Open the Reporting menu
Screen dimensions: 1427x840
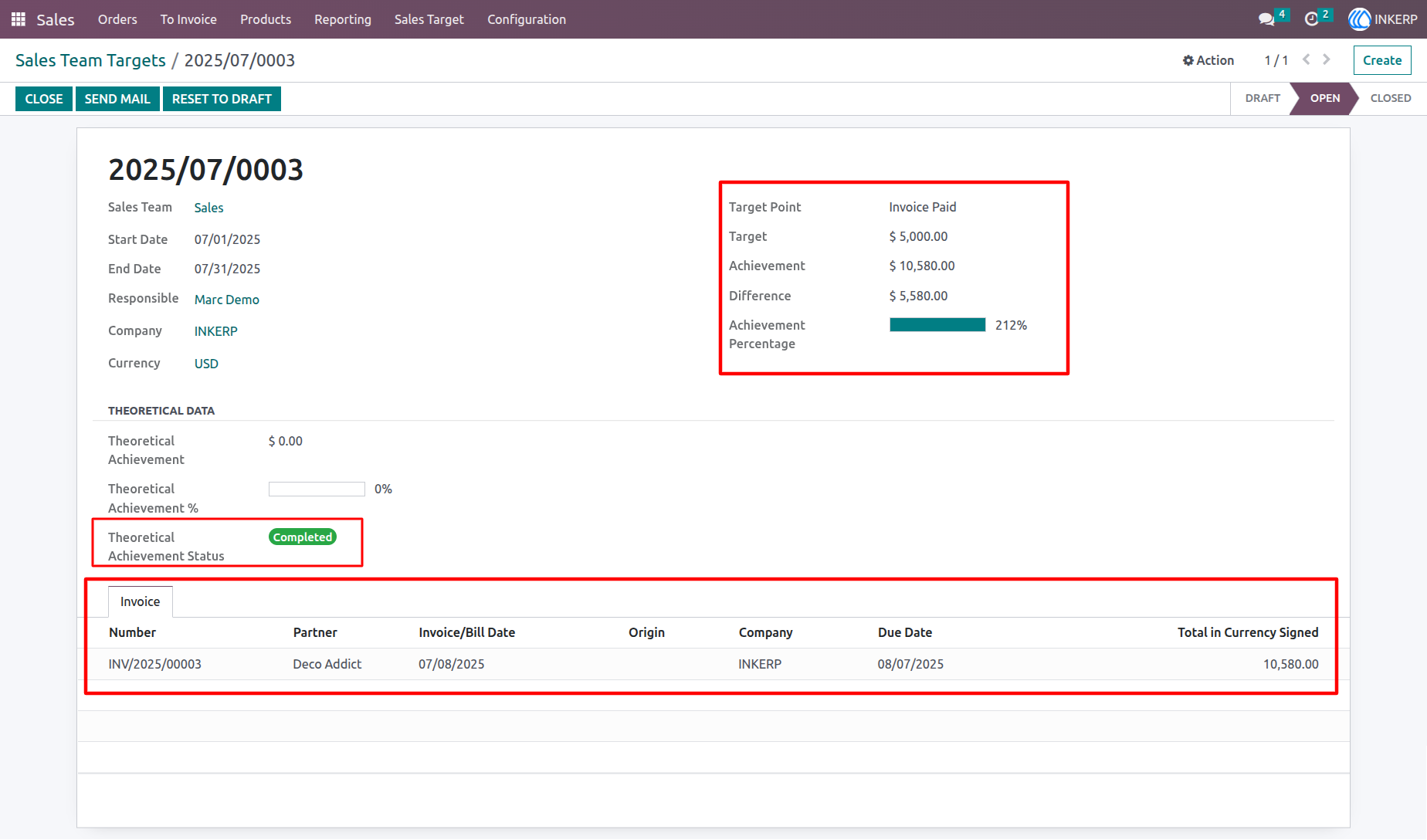click(343, 19)
